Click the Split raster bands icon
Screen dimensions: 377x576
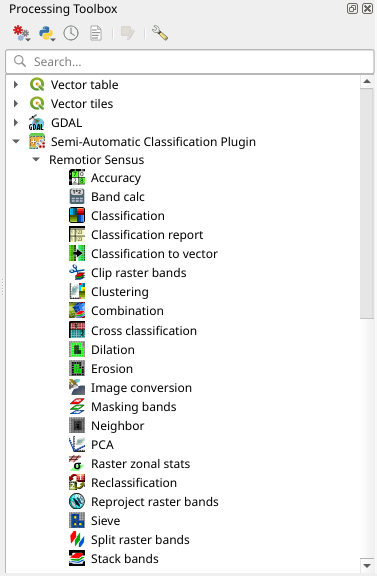(77, 540)
